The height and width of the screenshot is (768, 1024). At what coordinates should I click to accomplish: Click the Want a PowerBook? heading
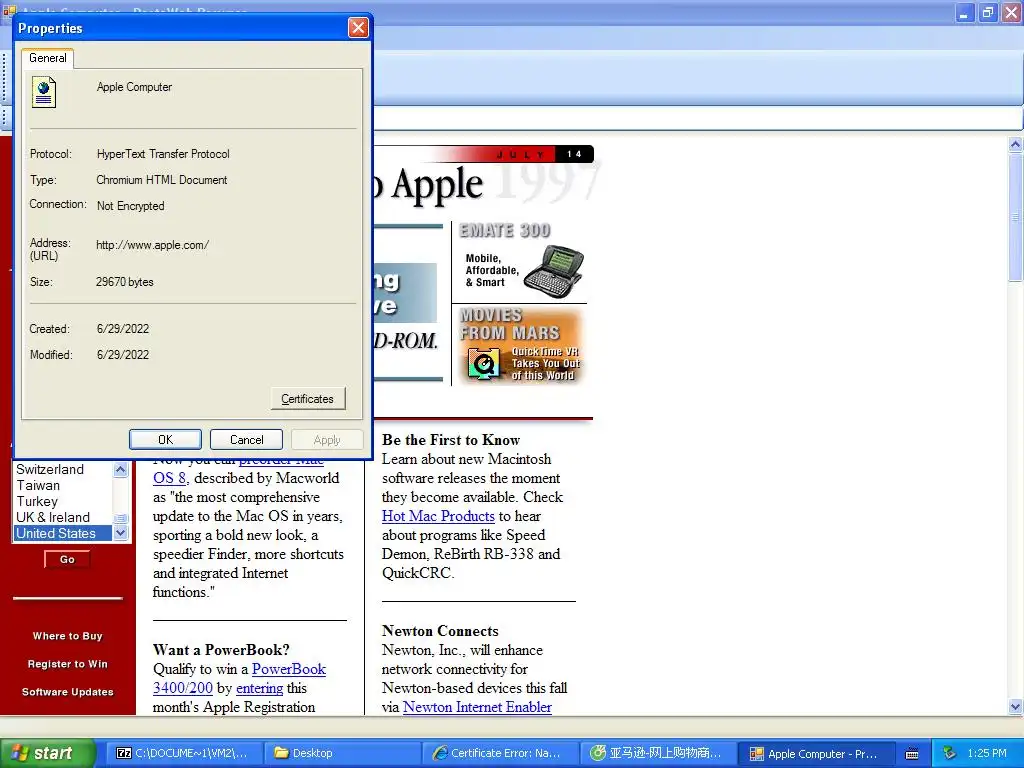[x=221, y=650]
